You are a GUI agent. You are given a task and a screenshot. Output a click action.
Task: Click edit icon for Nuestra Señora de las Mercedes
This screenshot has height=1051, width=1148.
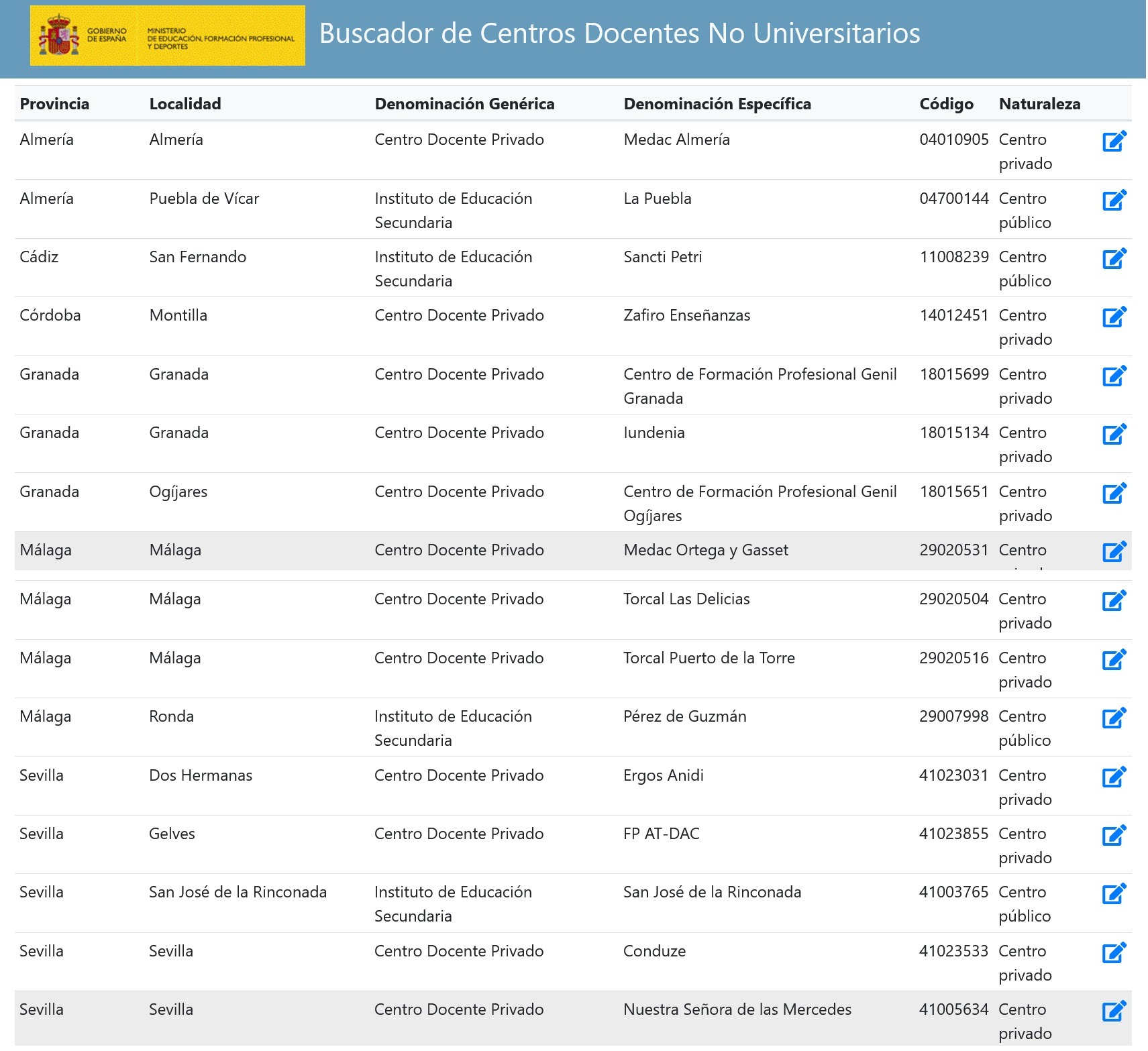click(x=1114, y=1011)
